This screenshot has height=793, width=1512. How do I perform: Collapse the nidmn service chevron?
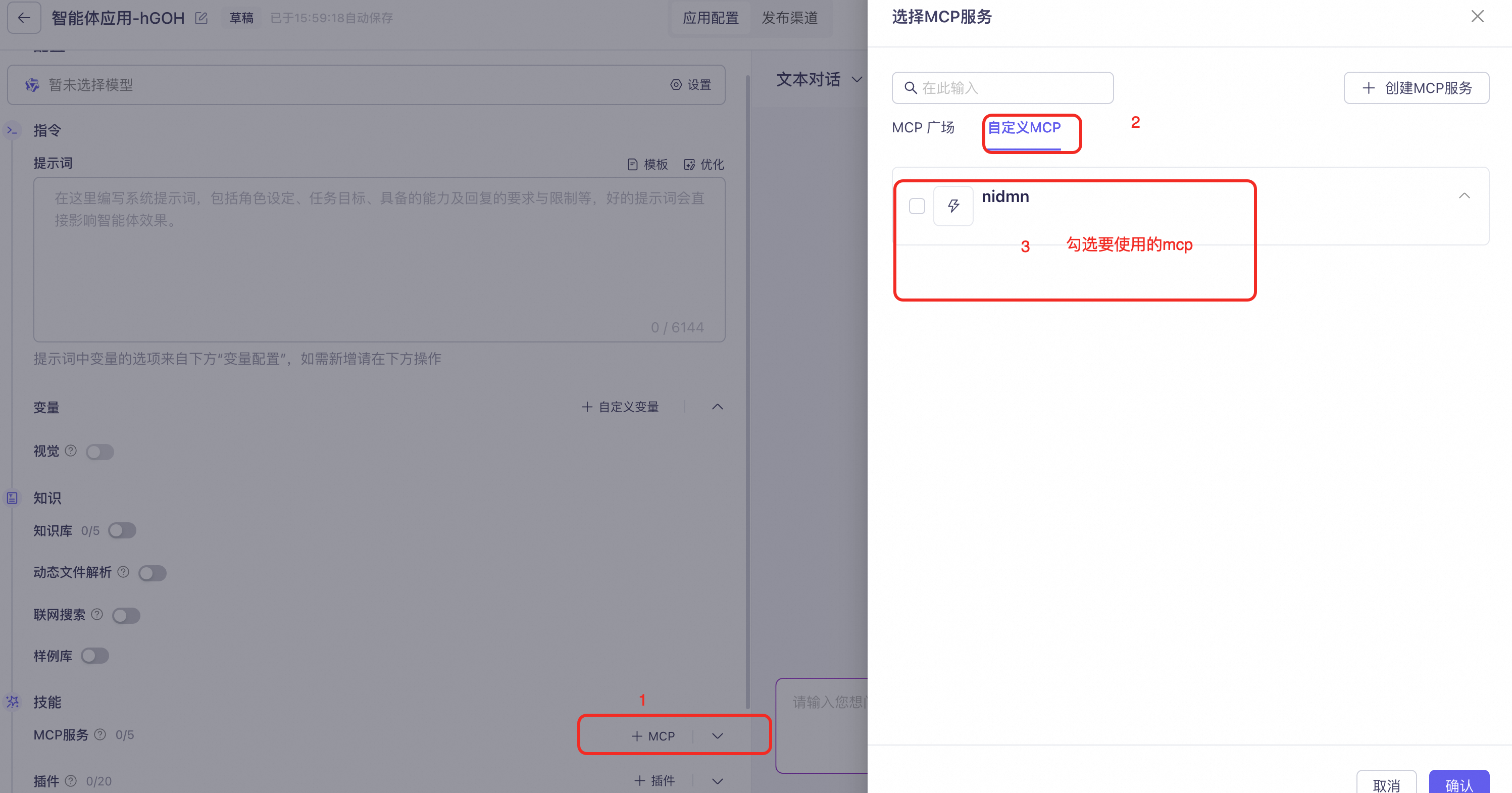point(1465,196)
